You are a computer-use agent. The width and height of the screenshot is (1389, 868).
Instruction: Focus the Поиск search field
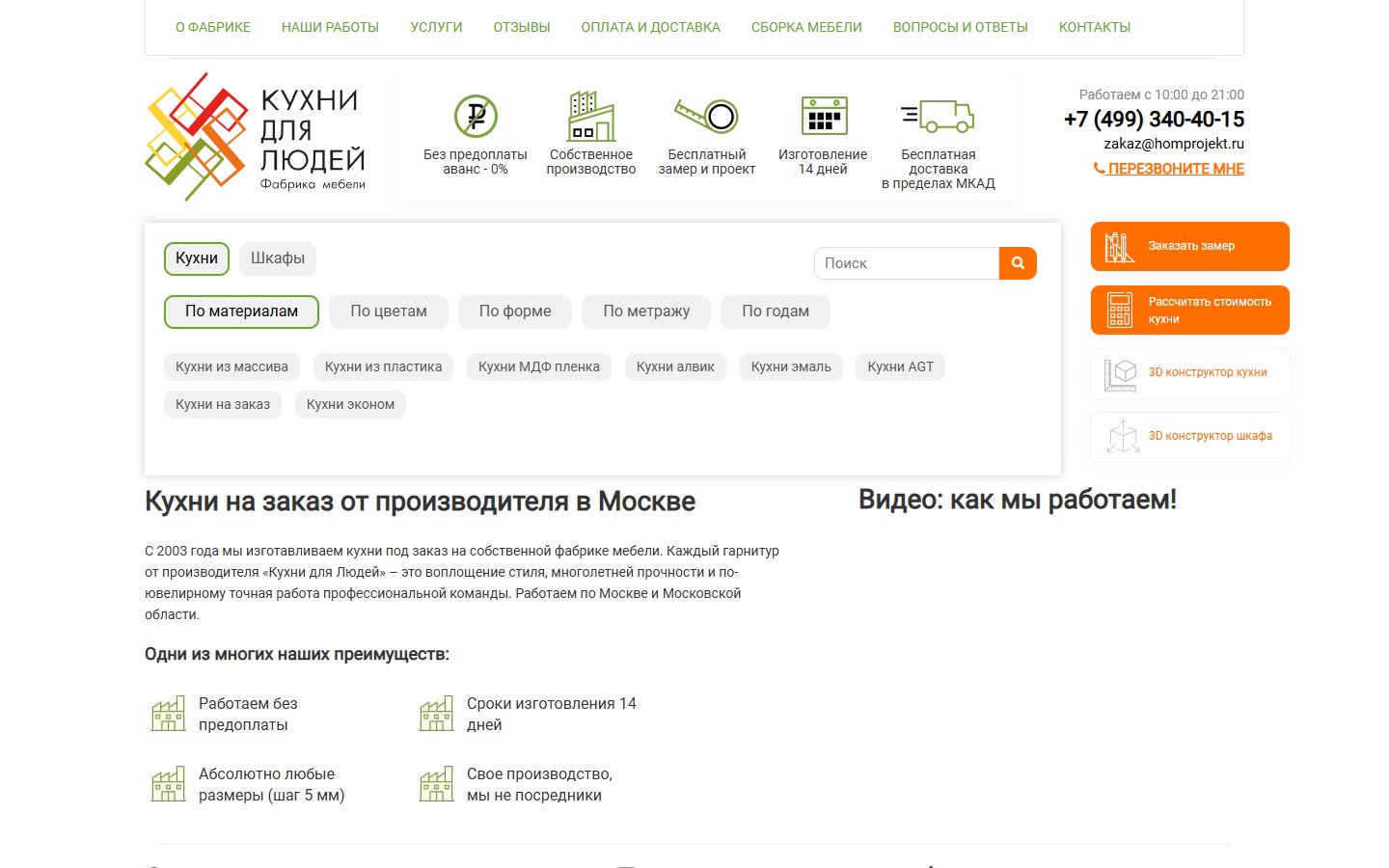click(x=907, y=263)
